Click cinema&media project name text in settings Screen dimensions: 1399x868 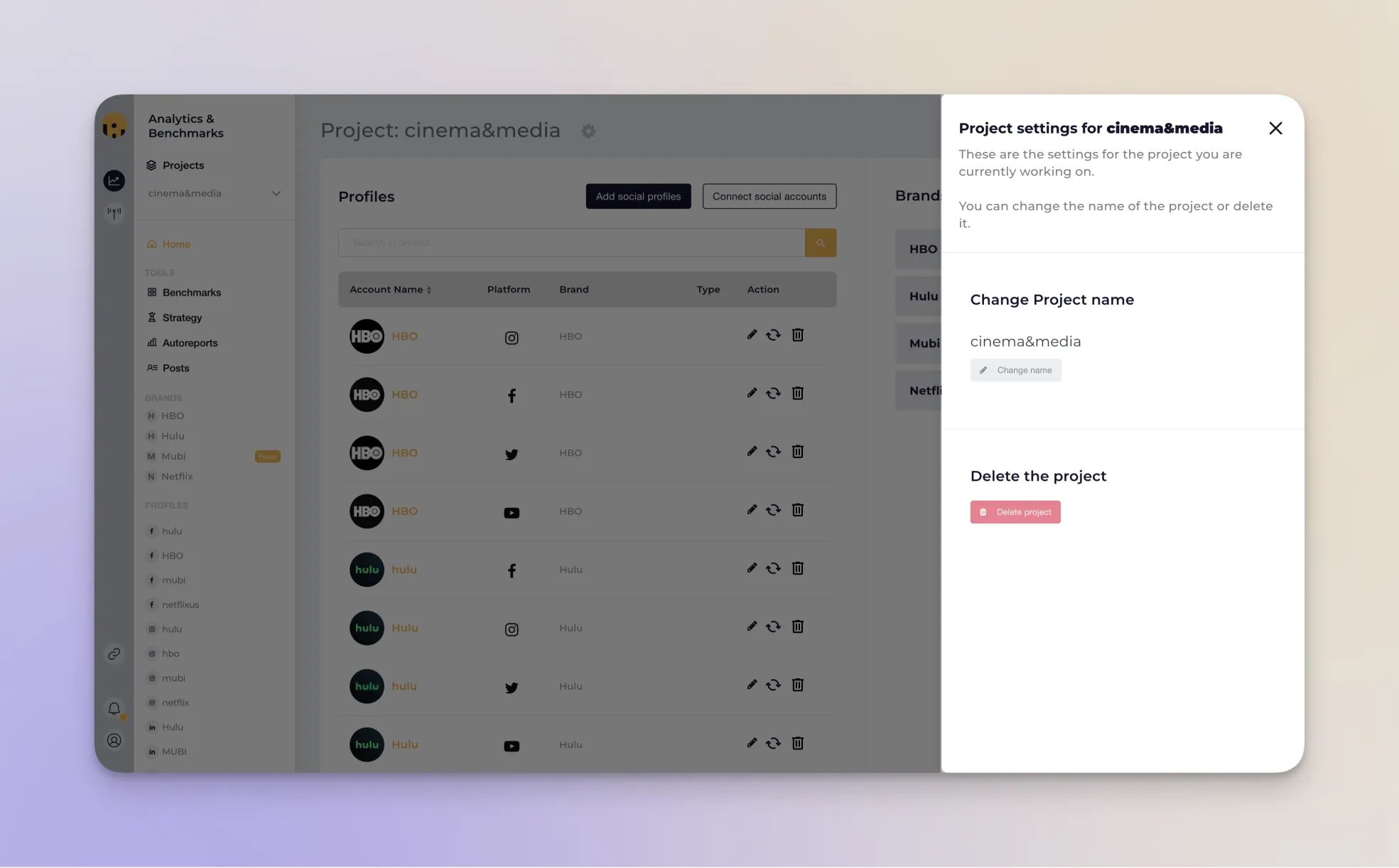[1025, 342]
